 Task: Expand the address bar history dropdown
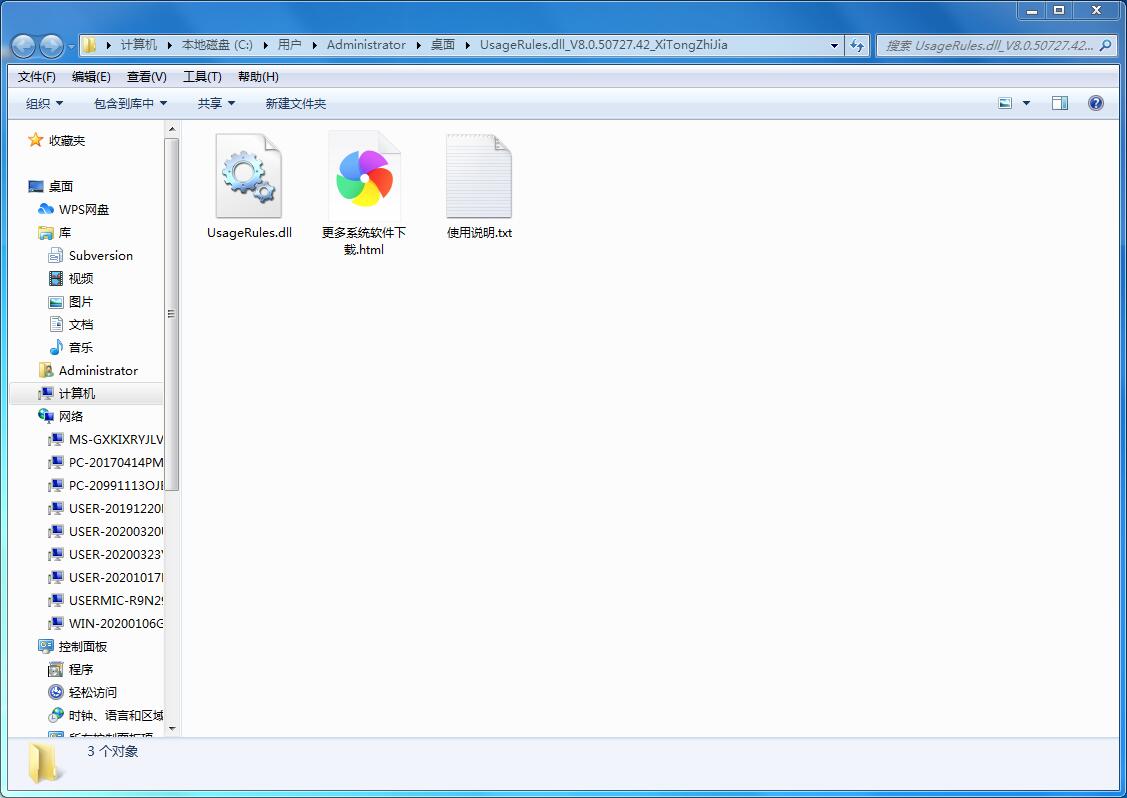(834, 45)
